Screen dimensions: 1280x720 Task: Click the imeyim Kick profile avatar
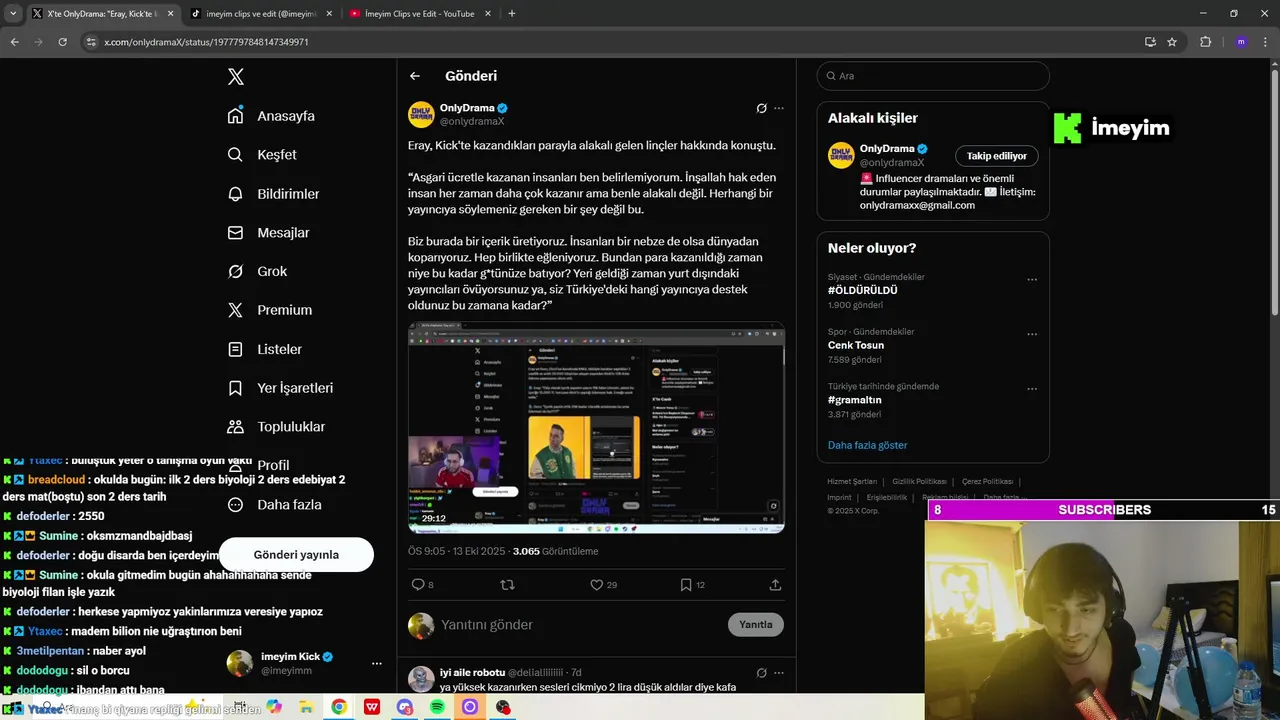click(x=240, y=663)
